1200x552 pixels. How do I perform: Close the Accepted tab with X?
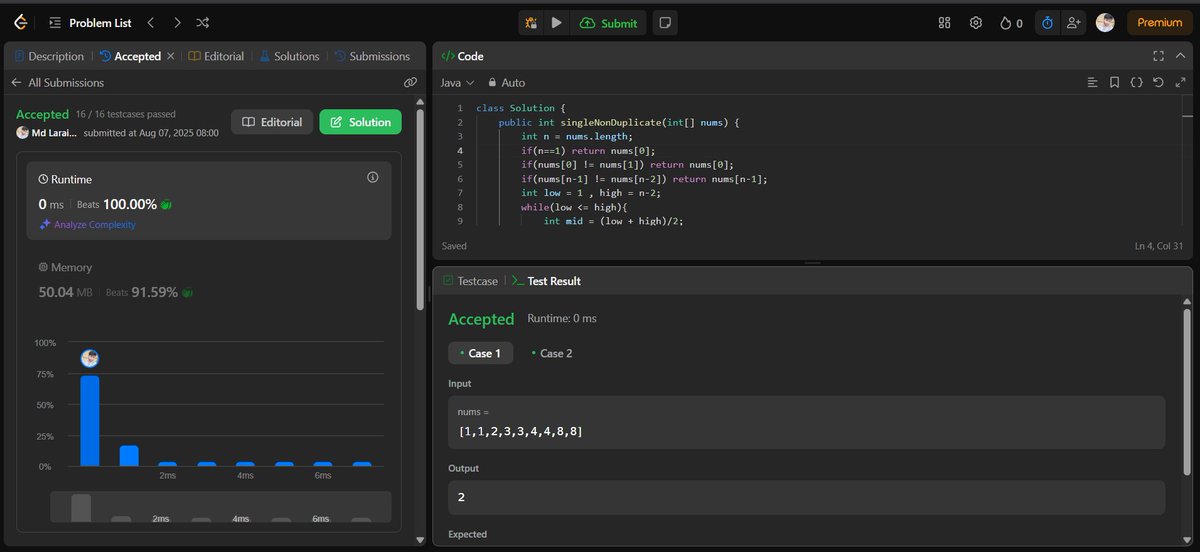click(171, 56)
